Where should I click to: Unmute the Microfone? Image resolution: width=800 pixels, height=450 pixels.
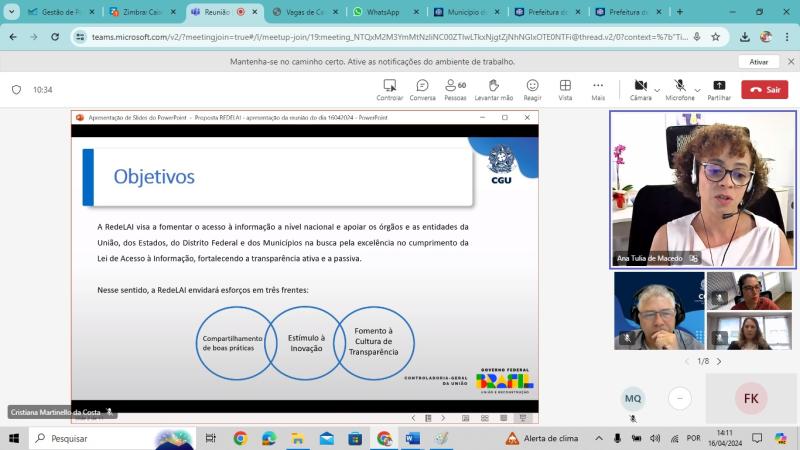pyautogui.click(x=680, y=90)
